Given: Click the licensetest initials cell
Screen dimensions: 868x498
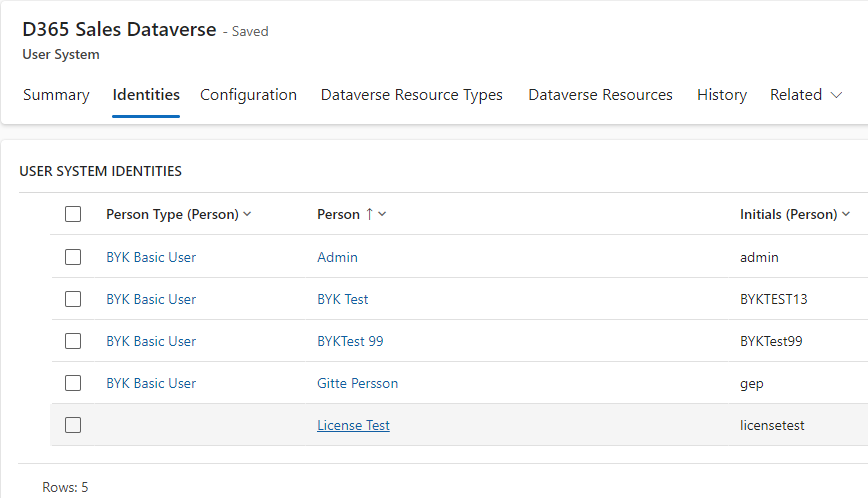Looking at the screenshot, I should coord(772,425).
